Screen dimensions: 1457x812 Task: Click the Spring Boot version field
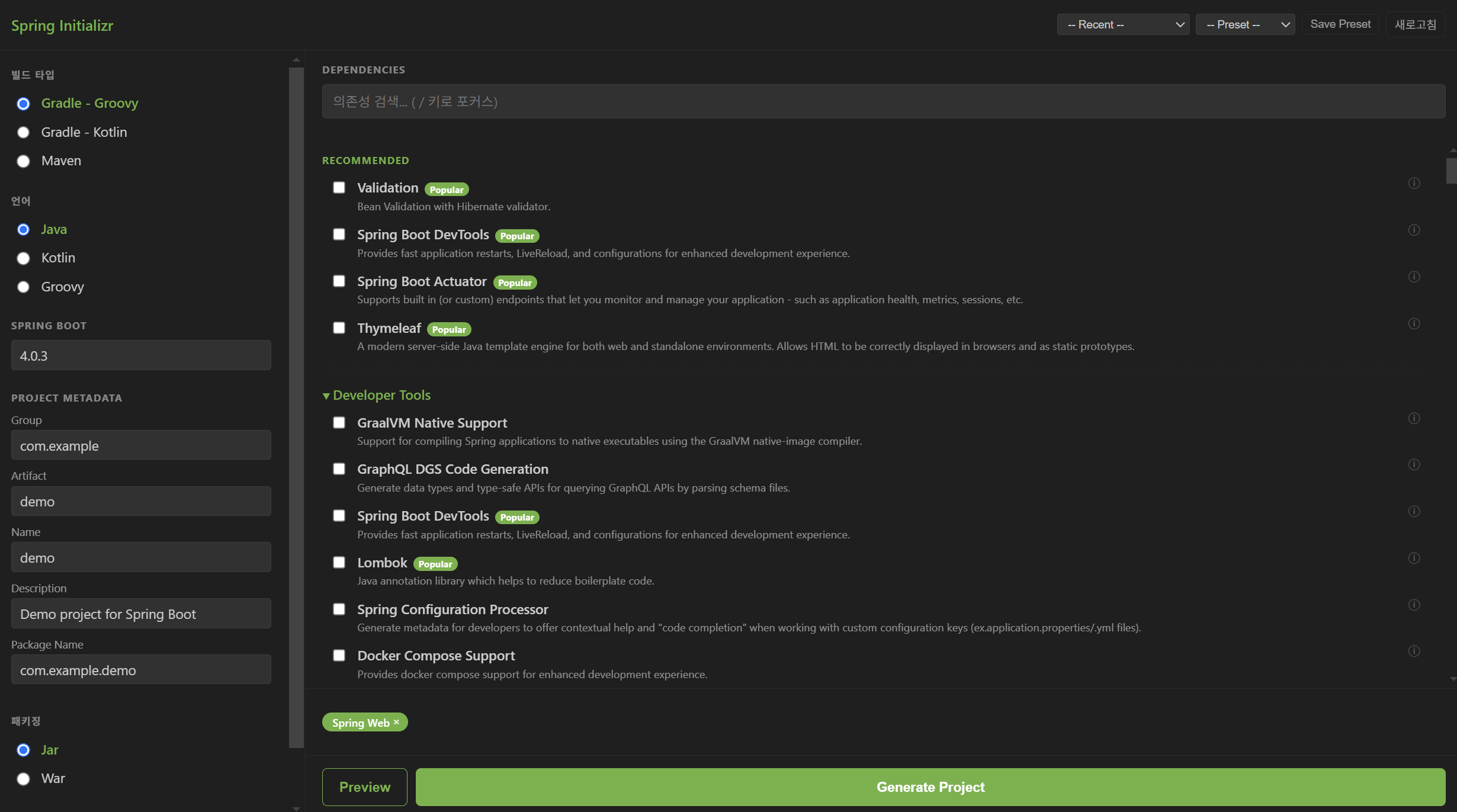141,355
